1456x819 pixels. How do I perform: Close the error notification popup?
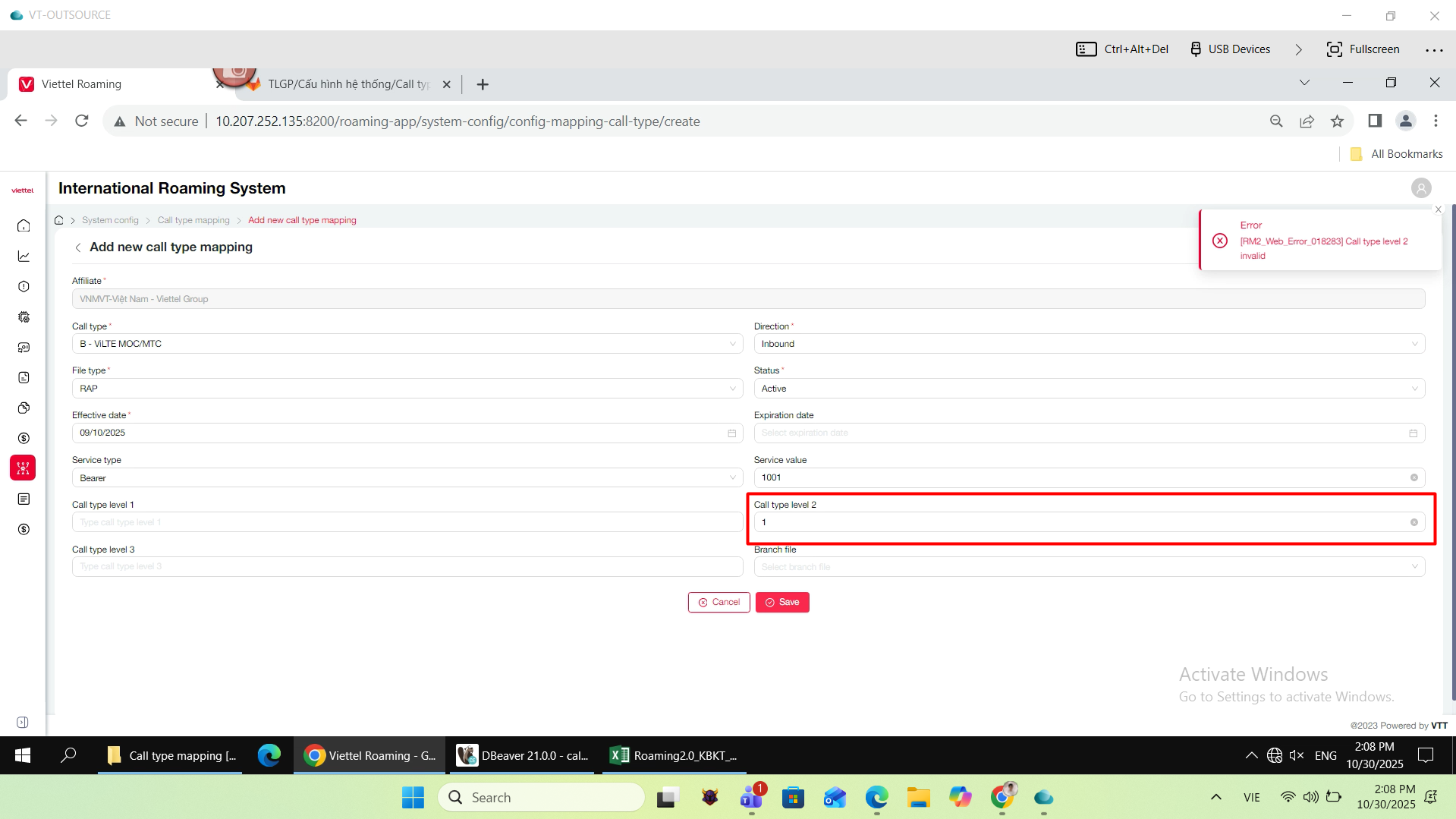[x=1438, y=209]
